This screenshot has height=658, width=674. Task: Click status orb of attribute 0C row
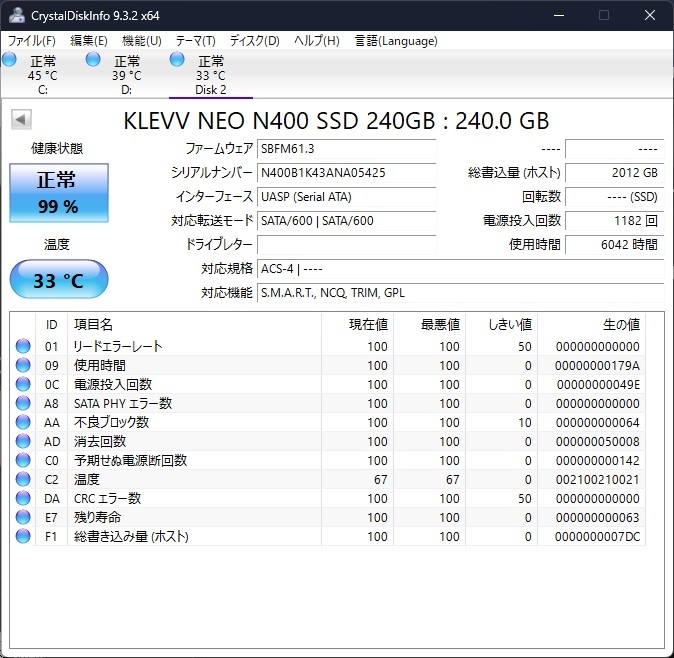(x=23, y=384)
